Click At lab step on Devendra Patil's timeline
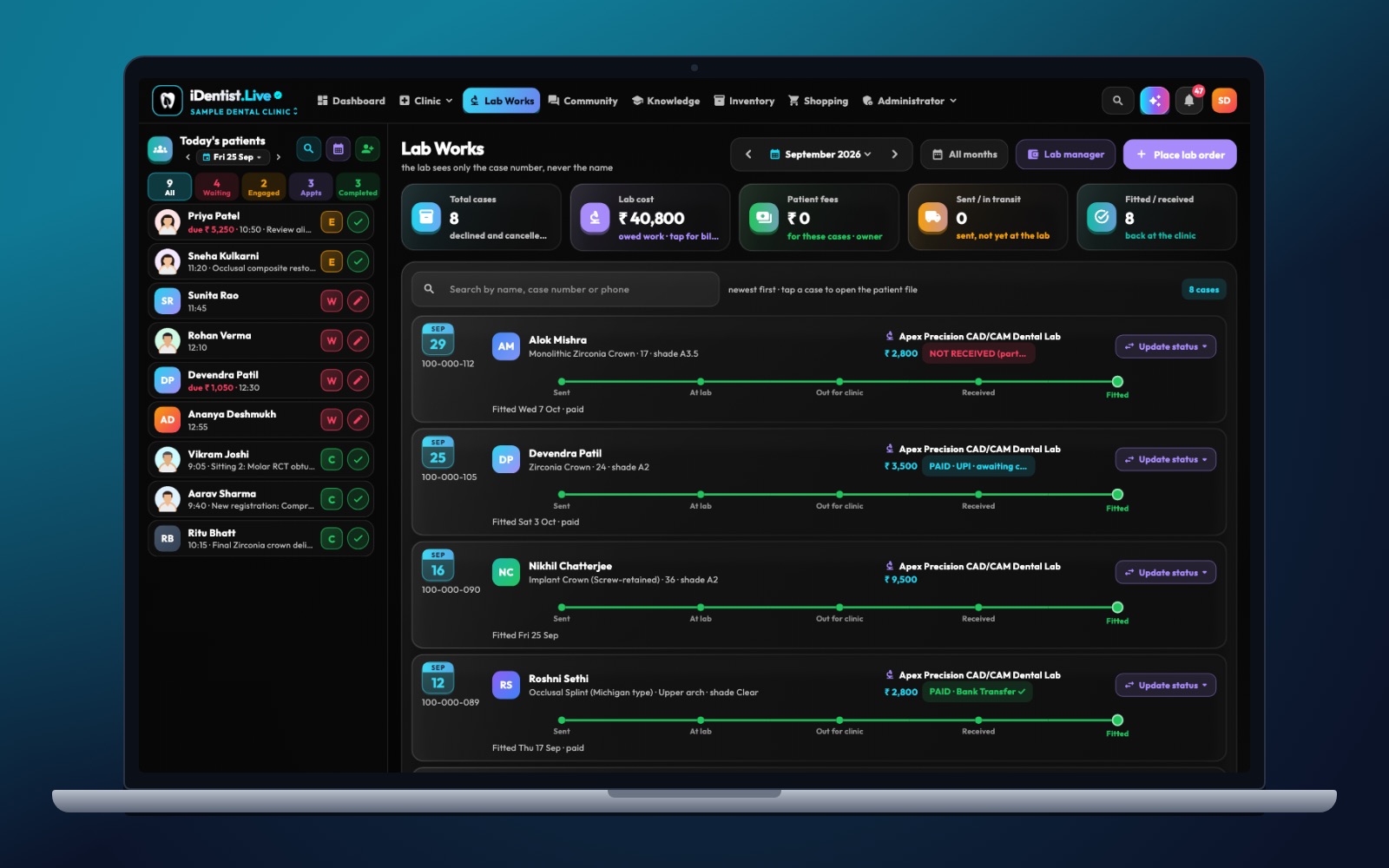The width and height of the screenshot is (1389, 868). pos(701,495)
